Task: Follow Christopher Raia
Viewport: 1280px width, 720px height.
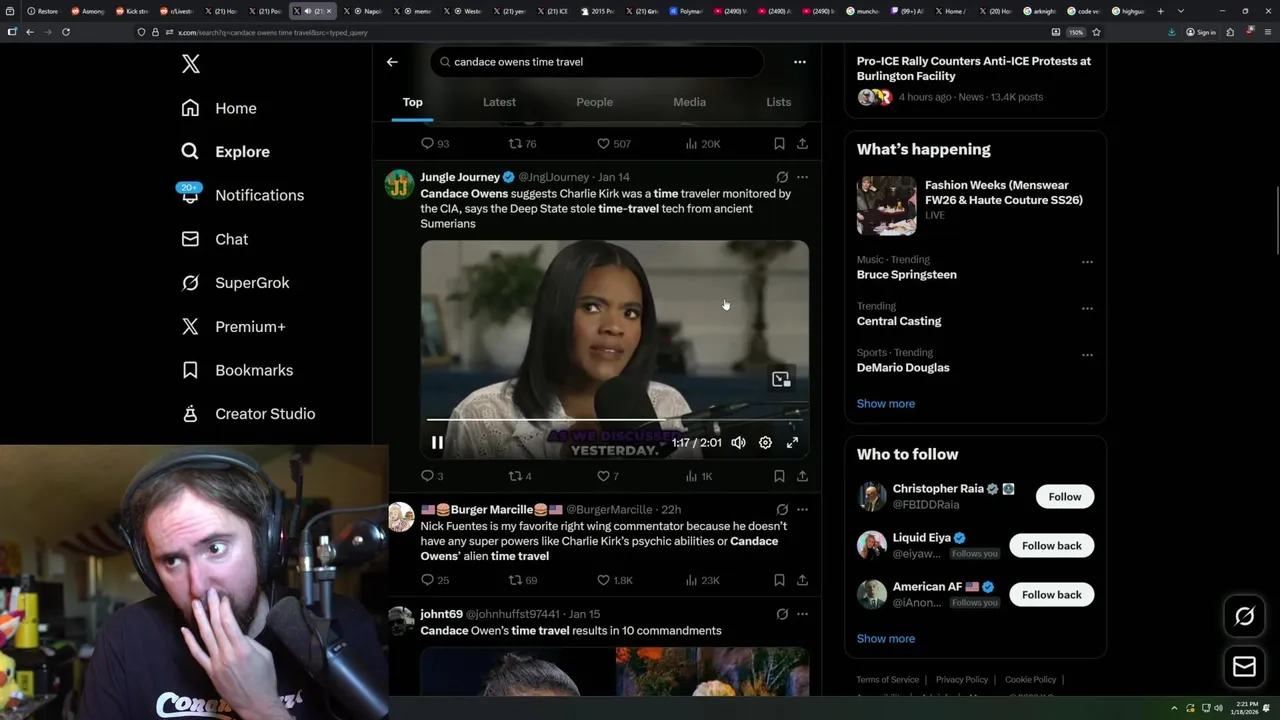Action: [x=1065, y=497]
